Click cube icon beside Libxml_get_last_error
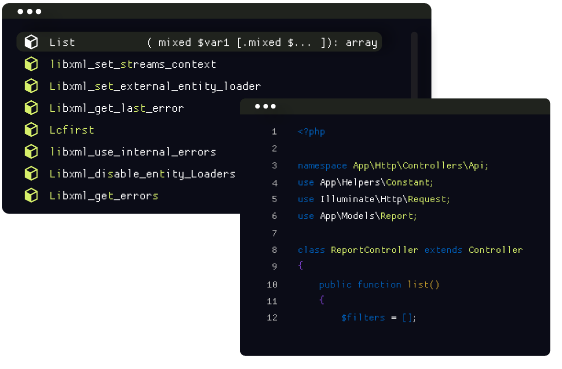Screen dimensions: 562x369 pyautogui.click(x=32, y=108)
